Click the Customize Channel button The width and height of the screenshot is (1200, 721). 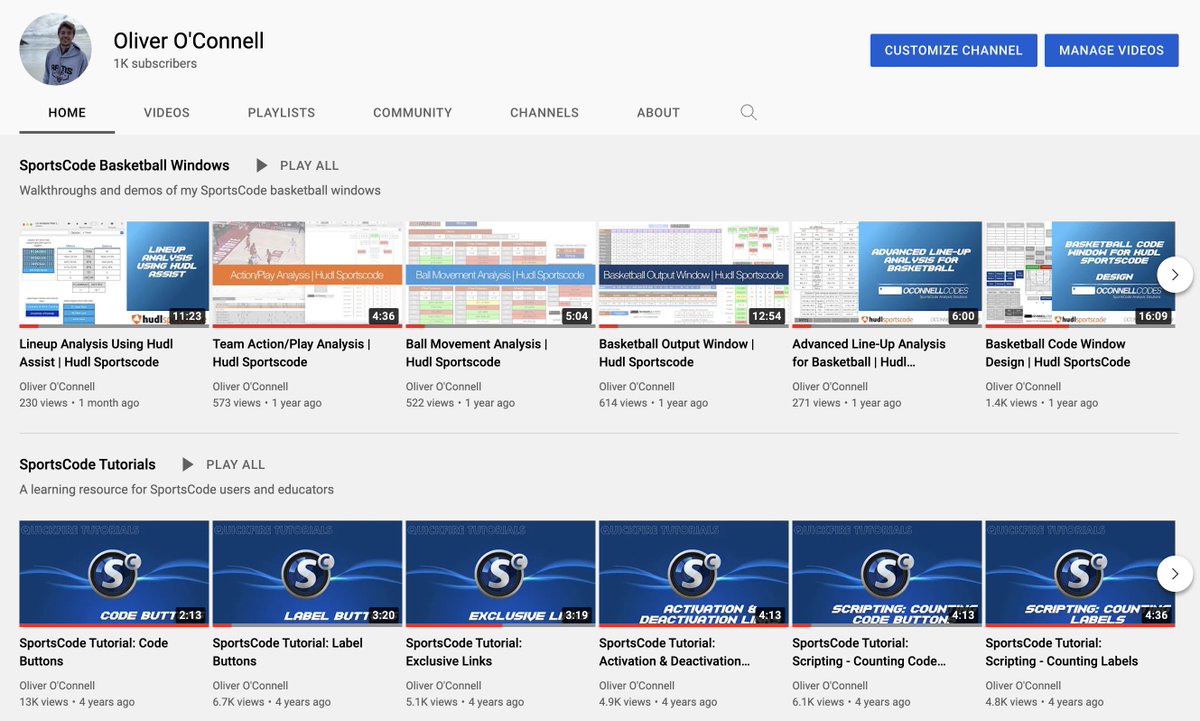(953, 50)
